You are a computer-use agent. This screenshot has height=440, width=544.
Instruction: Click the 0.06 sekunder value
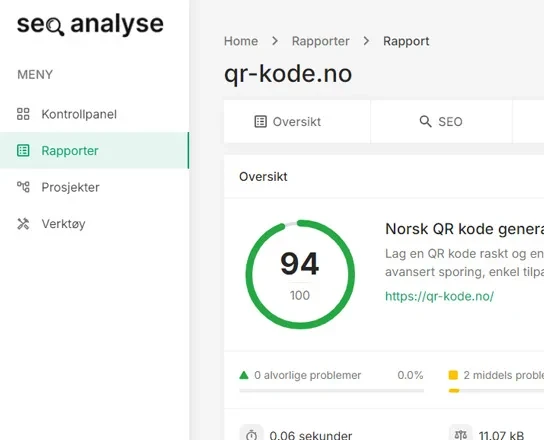tap(311, 435)
